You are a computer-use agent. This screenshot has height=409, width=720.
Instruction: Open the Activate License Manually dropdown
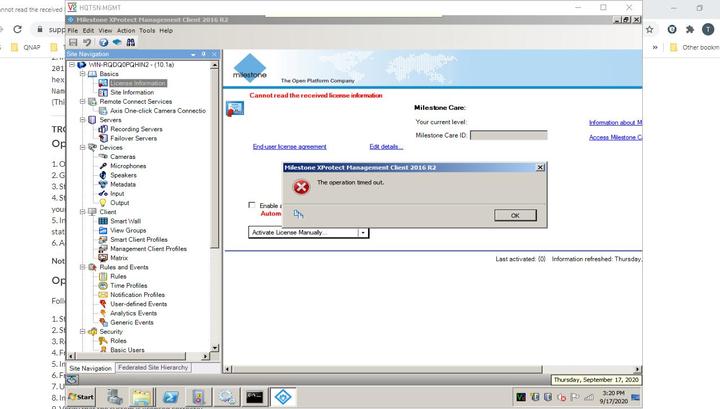363,232
